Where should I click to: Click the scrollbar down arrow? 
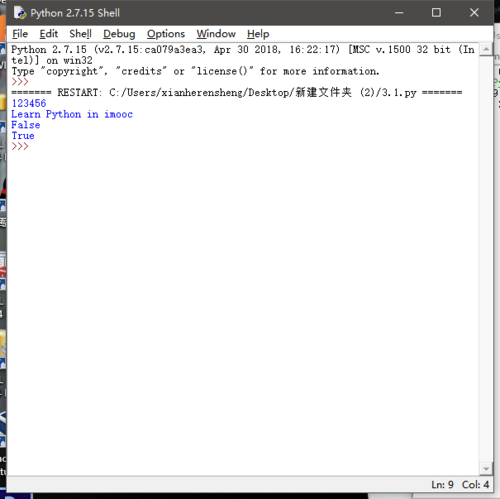[486, 469]
